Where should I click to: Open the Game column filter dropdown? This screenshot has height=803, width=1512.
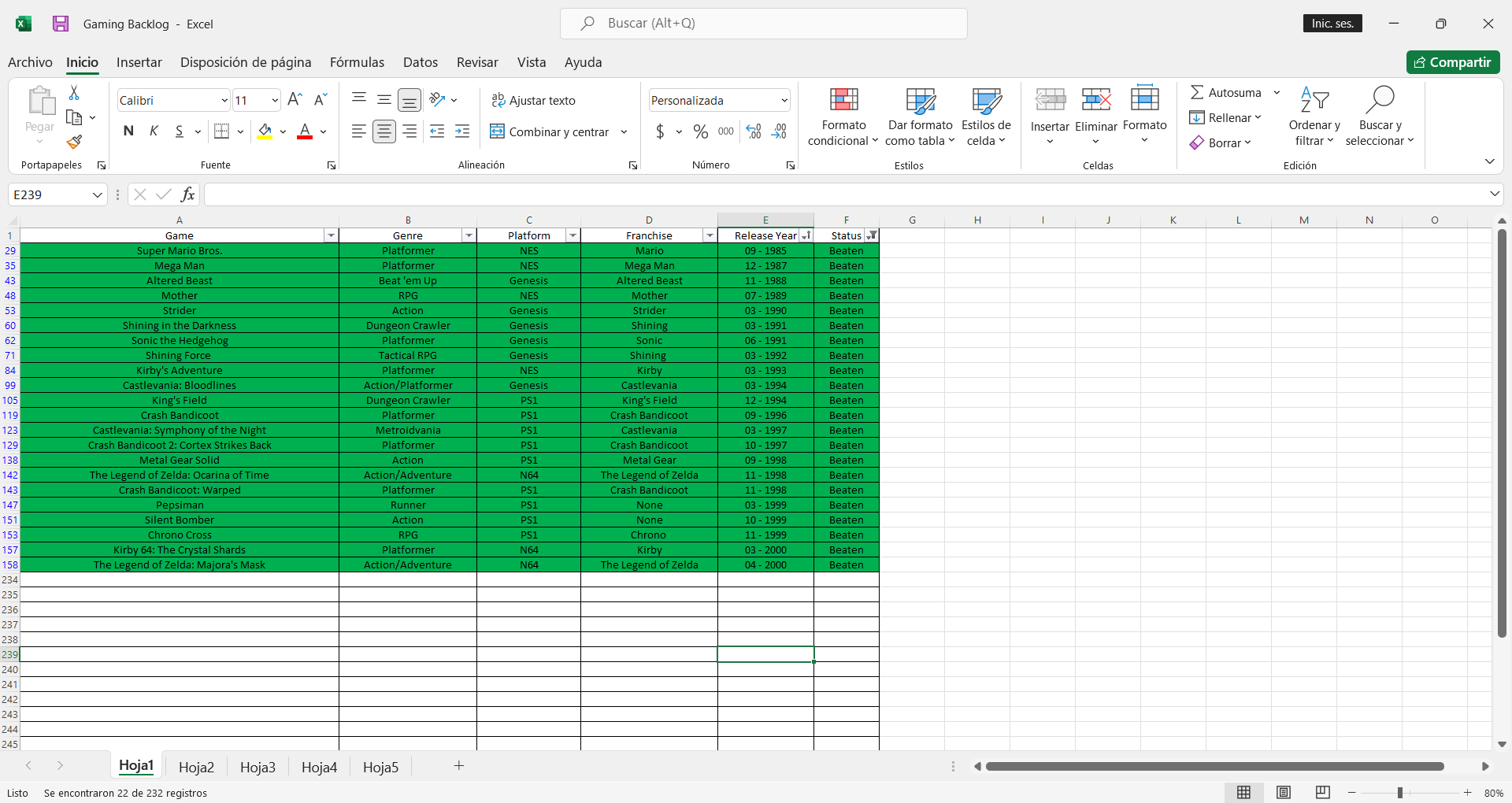coord(331,235)
